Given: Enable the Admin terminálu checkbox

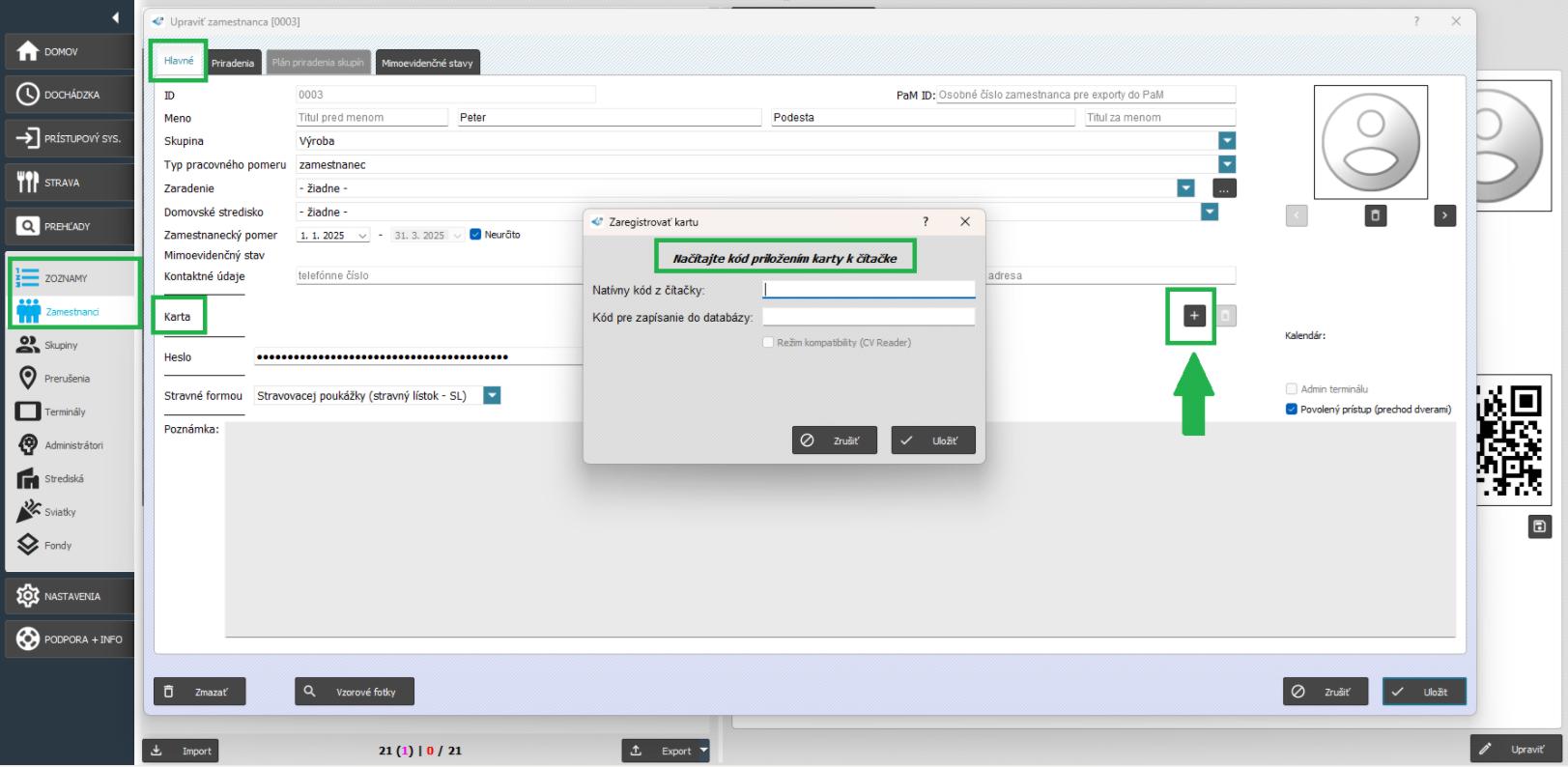Looking at the screenshot, I should (1291, 389).
